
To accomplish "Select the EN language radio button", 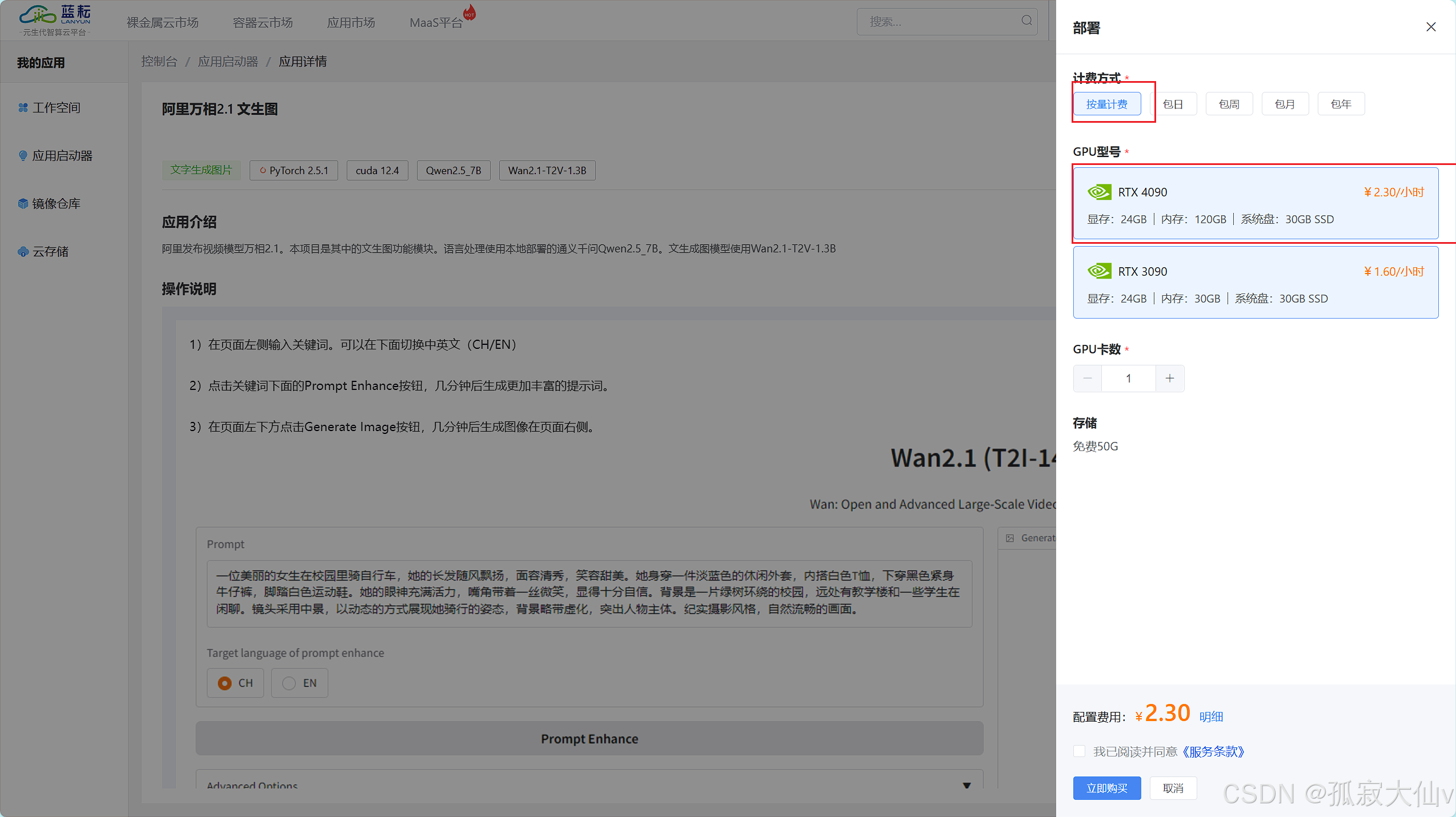I will [x=289, y=683].
